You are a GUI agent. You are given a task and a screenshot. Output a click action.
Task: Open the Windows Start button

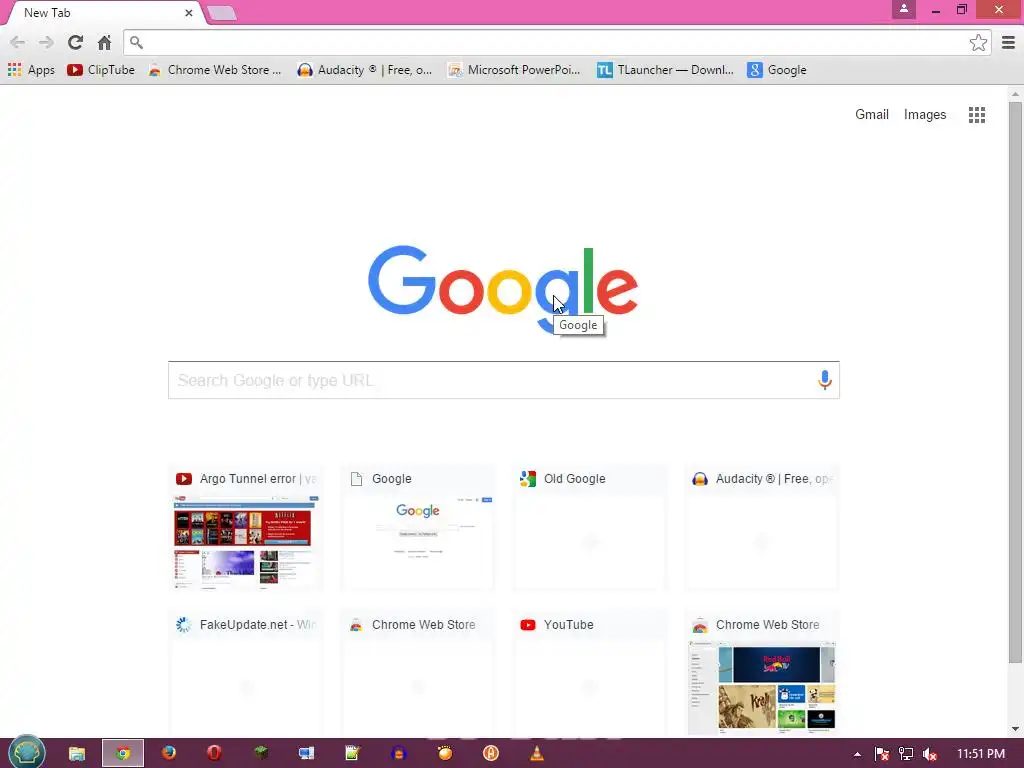point(26,753)
